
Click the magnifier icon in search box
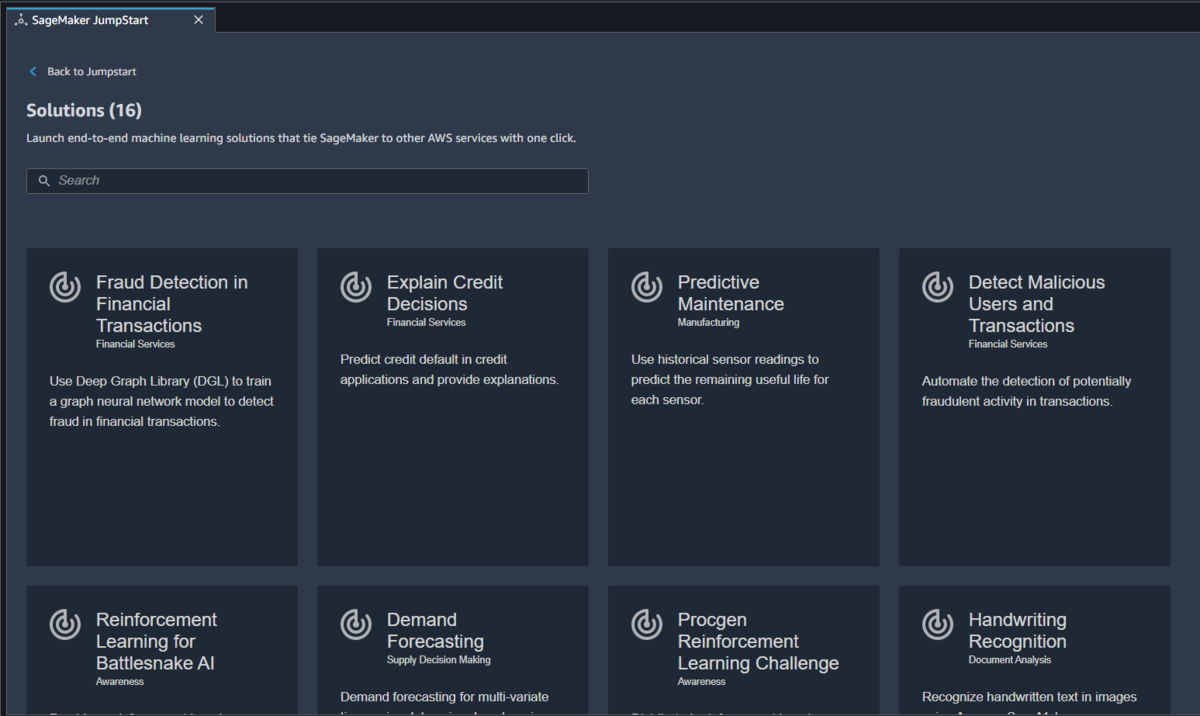(44, 181)
